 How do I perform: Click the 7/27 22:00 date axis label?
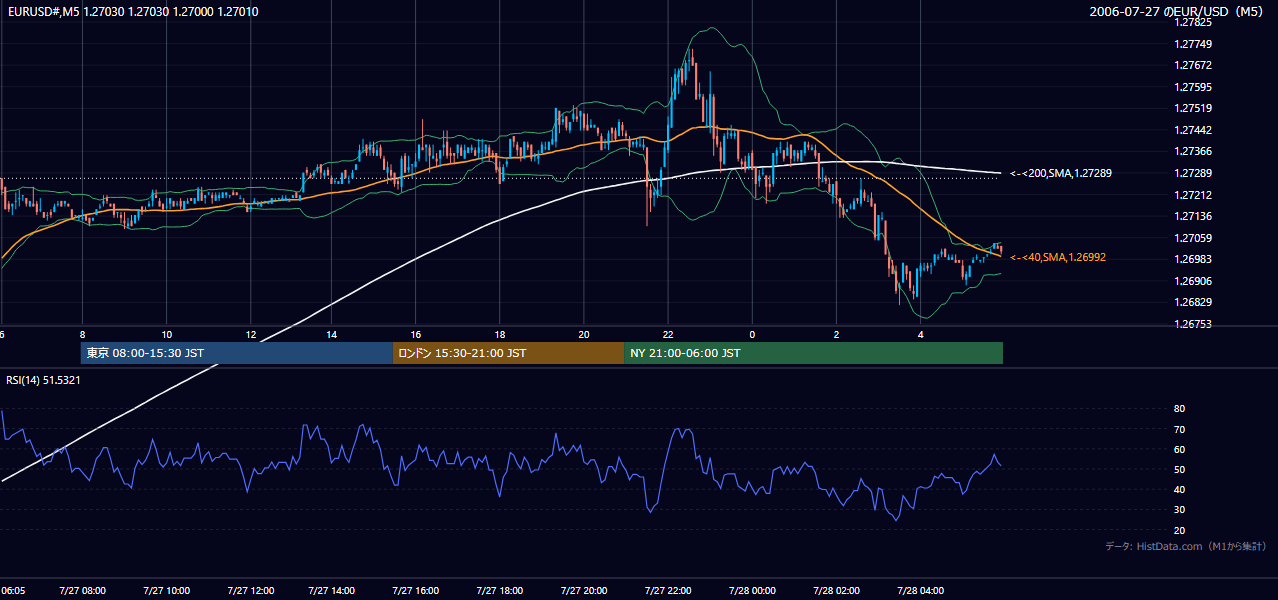667,591
